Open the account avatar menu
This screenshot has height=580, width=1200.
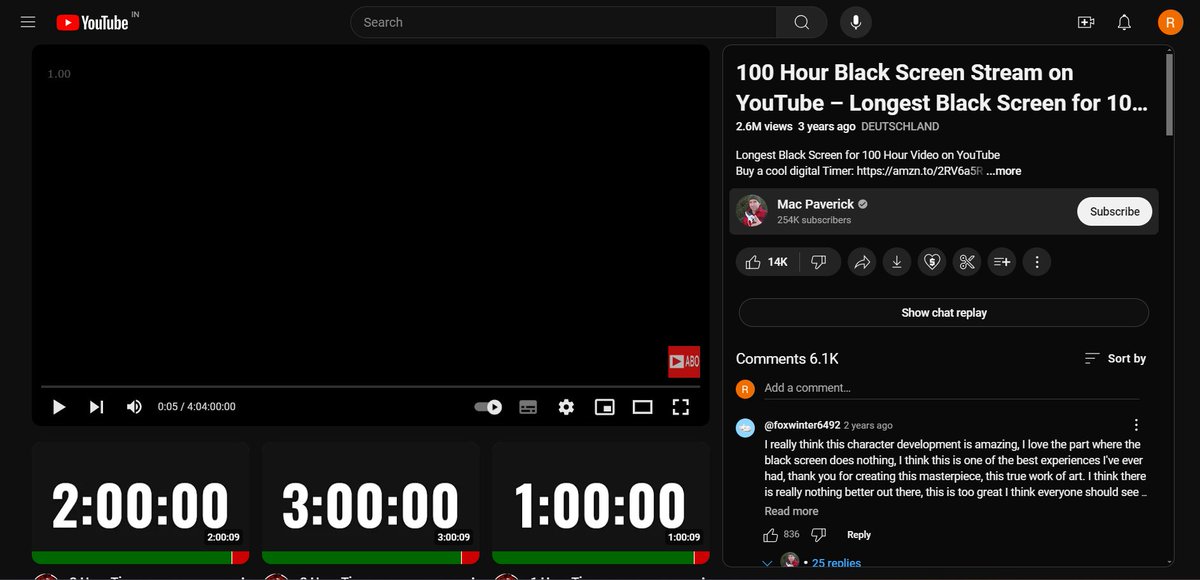pyautogui.click(x=1170, y=22)
